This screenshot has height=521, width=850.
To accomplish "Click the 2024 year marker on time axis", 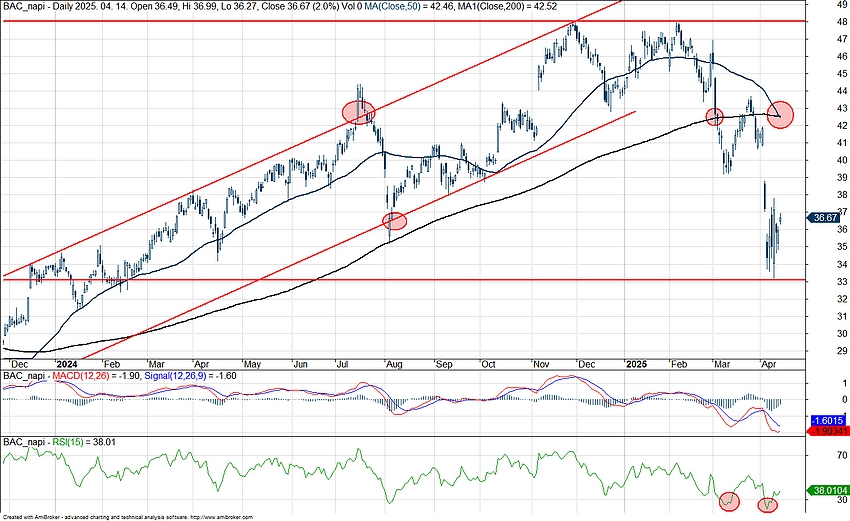I will 66,364.
